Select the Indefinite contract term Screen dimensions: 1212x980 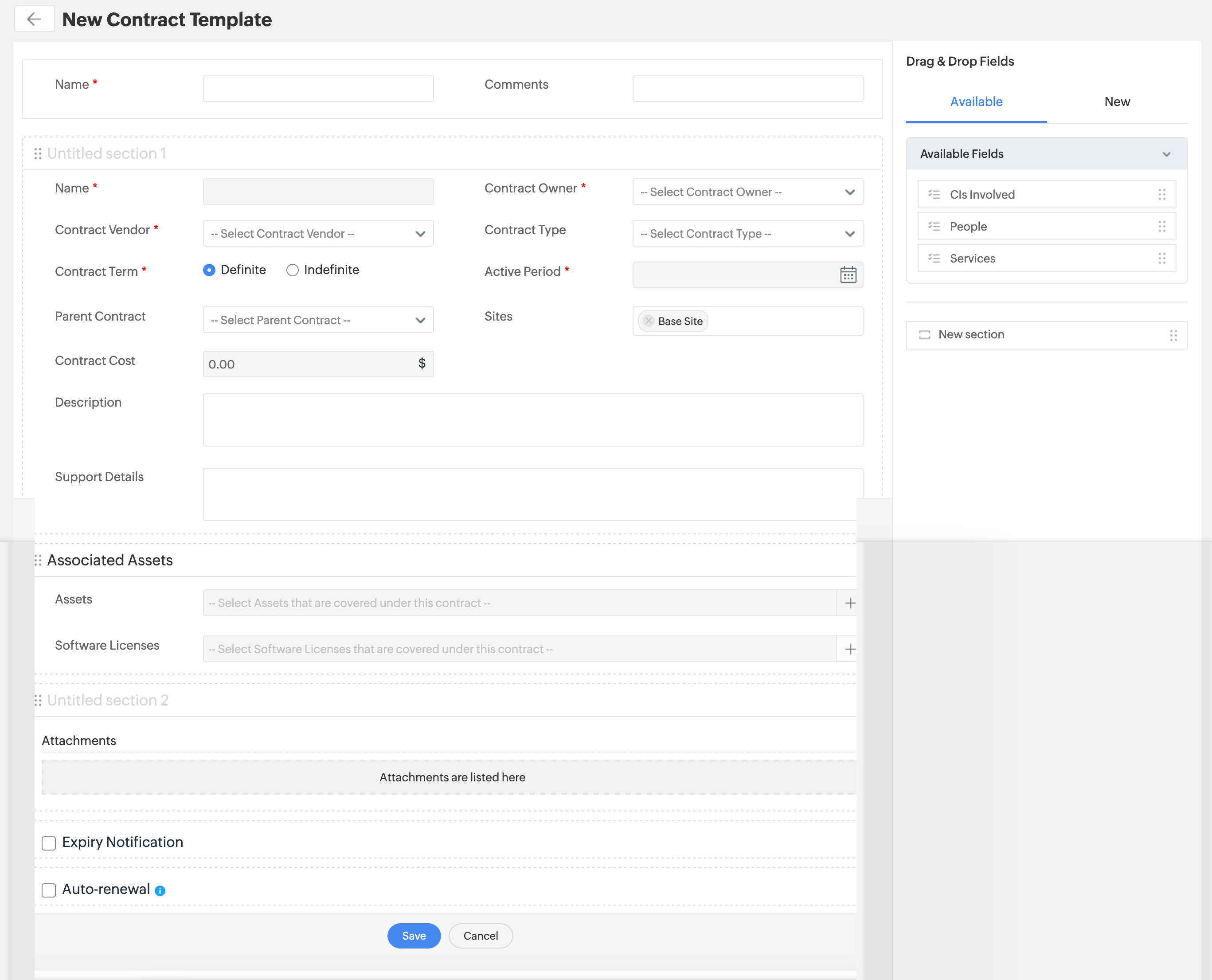point(292,270)
